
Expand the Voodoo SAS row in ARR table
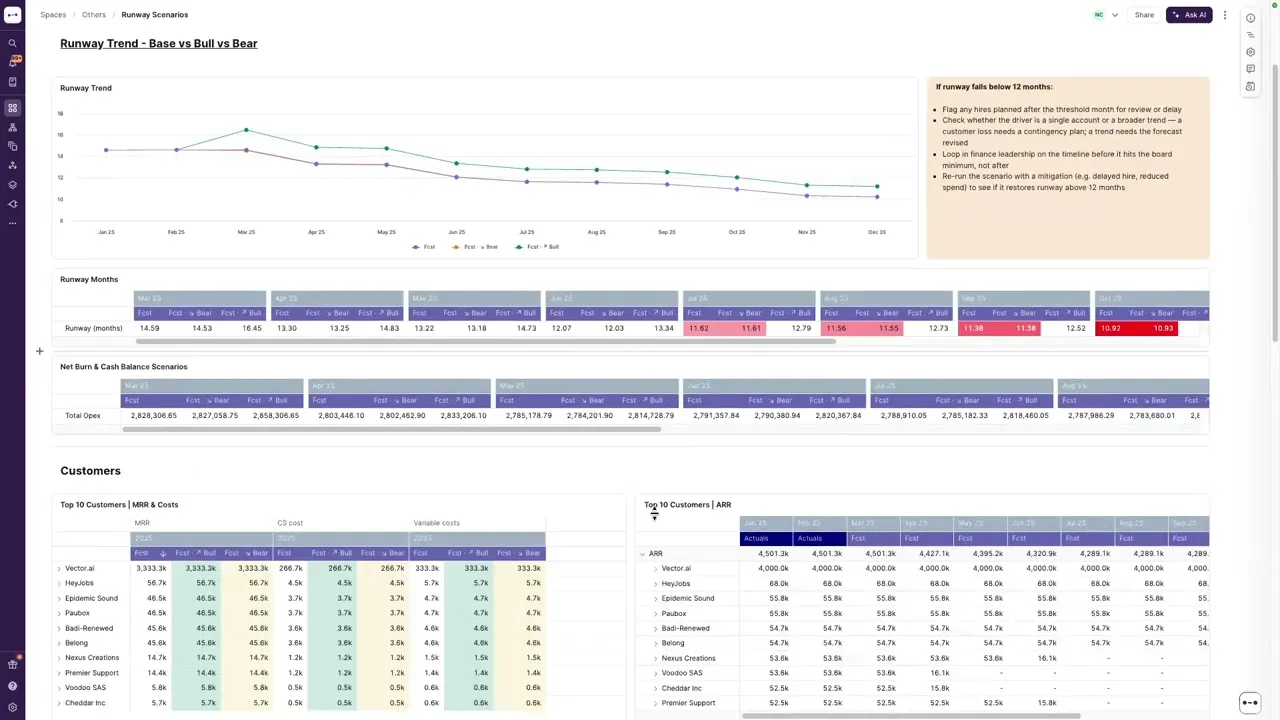point(655,673)
